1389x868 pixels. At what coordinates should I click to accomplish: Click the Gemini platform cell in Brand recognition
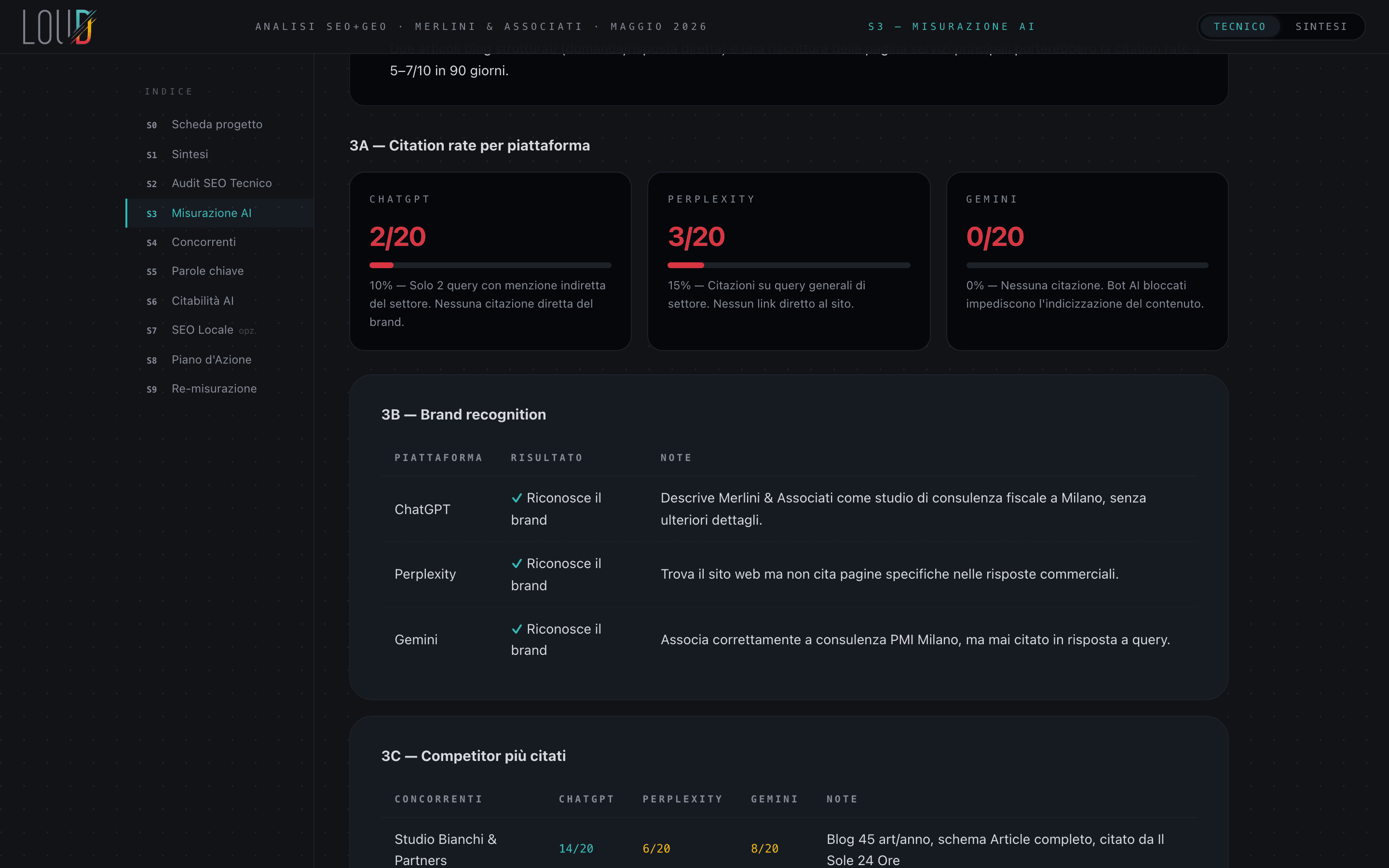416,639
